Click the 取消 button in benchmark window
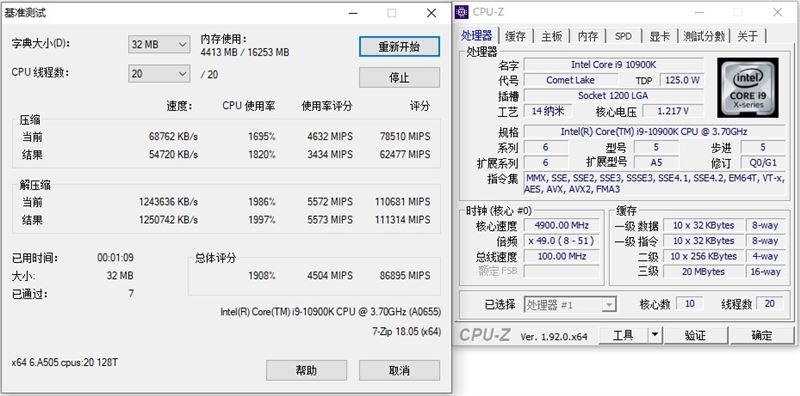 click(x=399, y=370)
